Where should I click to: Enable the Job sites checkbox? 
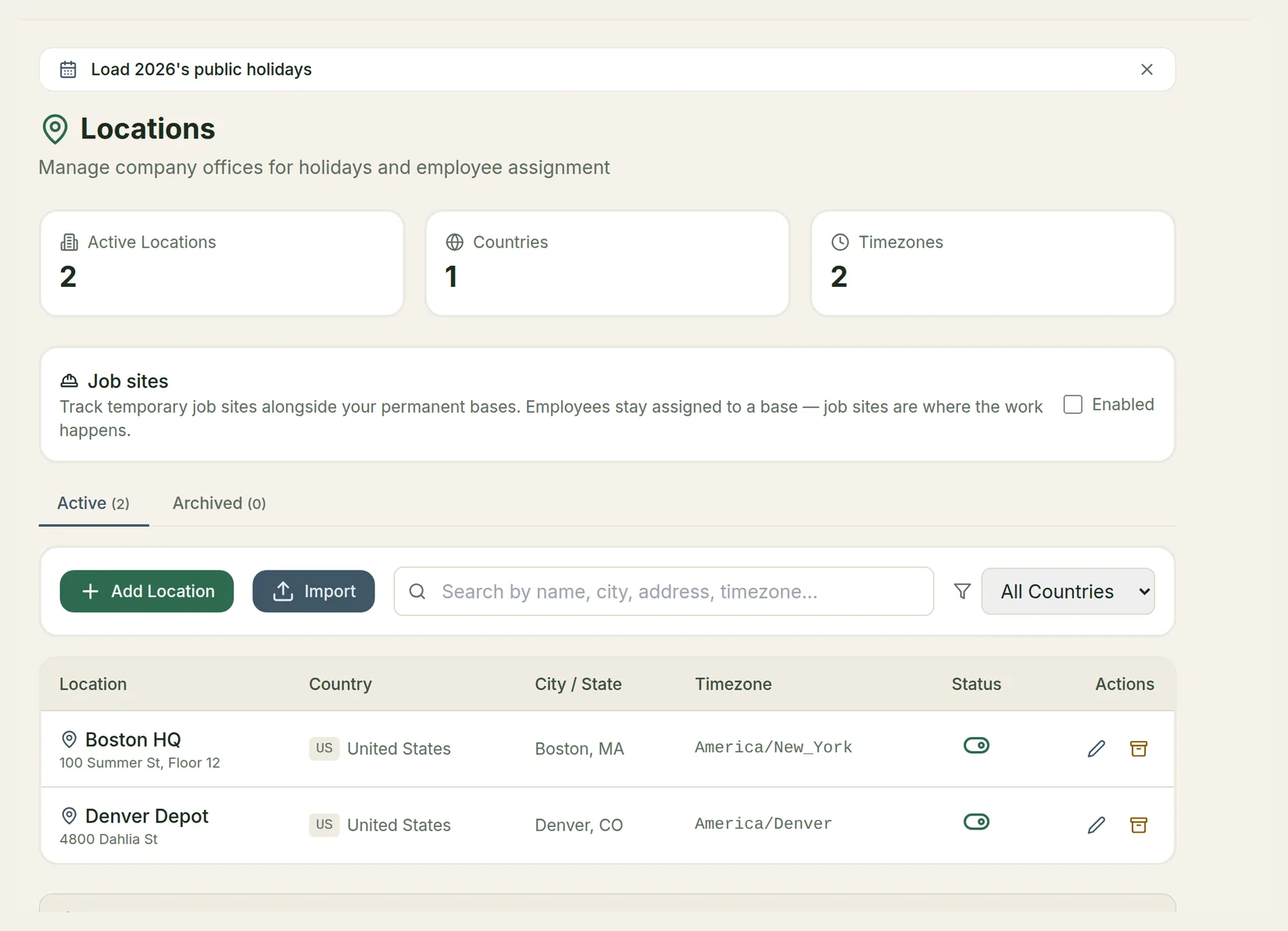pos(1073,404)
